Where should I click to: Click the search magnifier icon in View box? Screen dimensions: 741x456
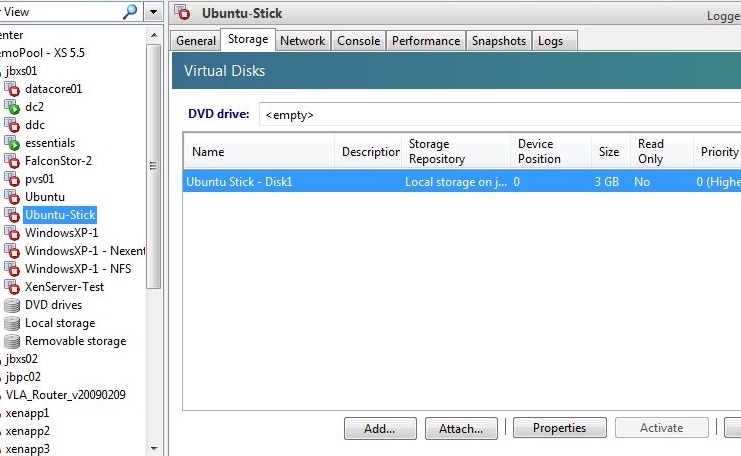point(130,12)
